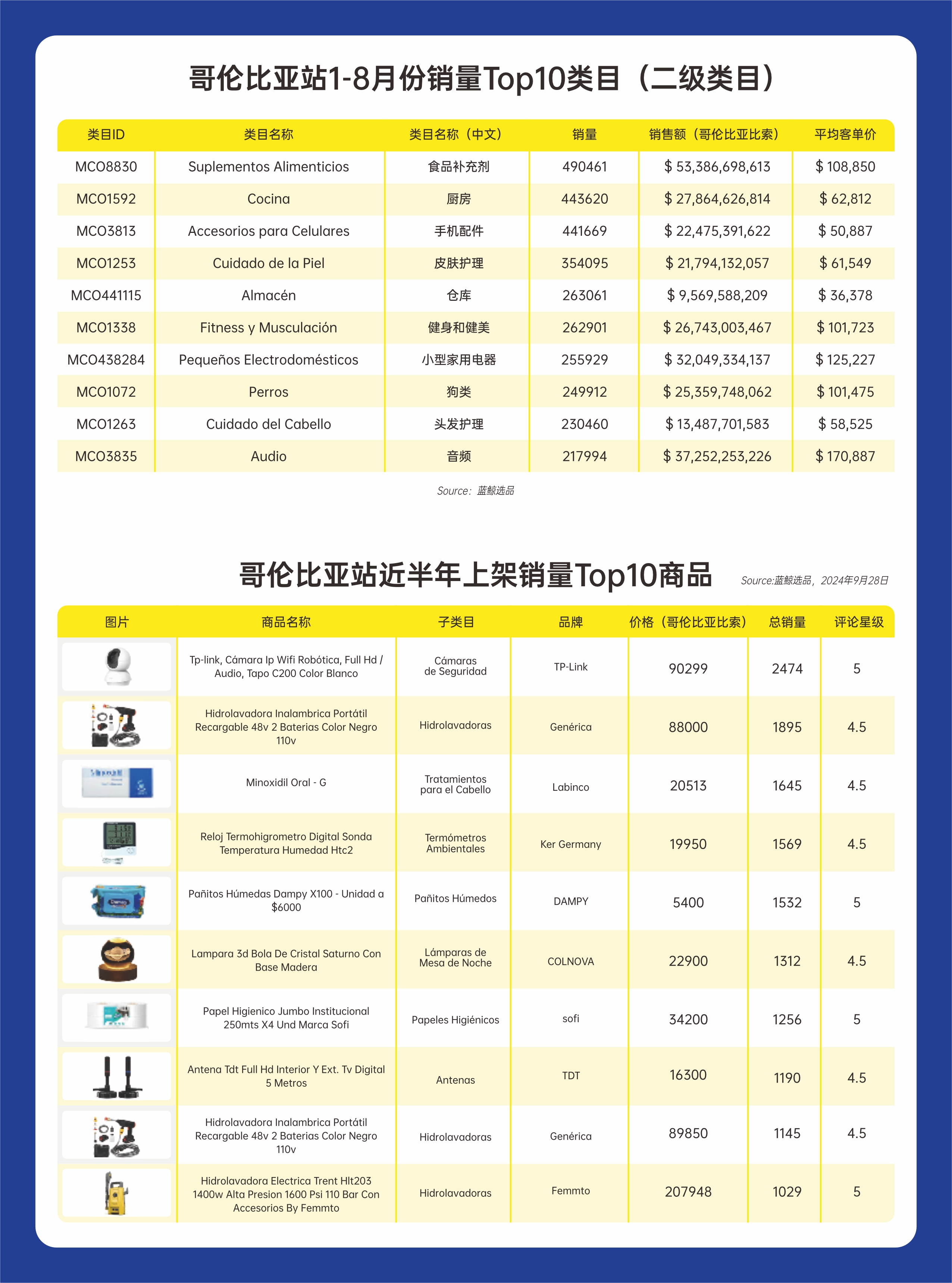Image resolution: width=952 pixels, height=1283 pixels.
Task: Click the Minoxidil Oral box thumbnail
Action: pyautogui.click(x=118, y=782)
